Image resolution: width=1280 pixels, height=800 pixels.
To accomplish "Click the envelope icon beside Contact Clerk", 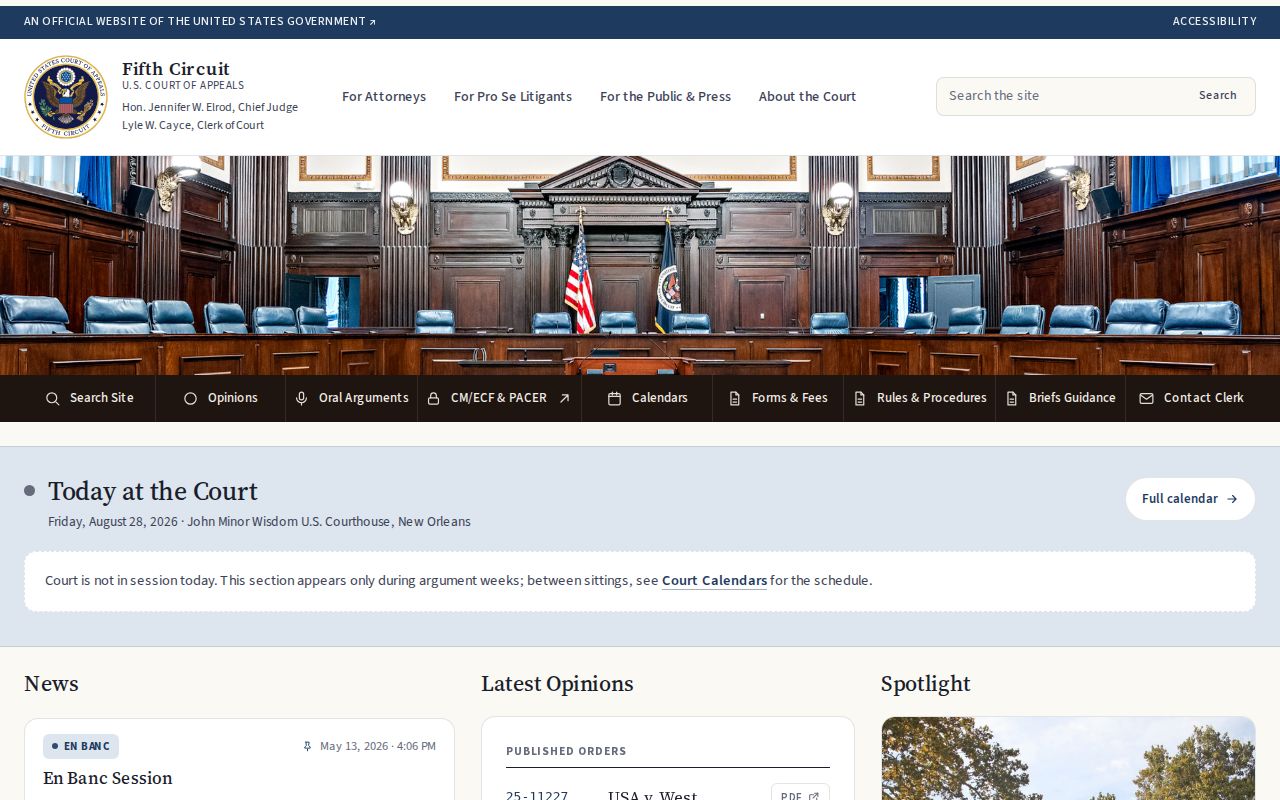I will tap(1146, 398).
